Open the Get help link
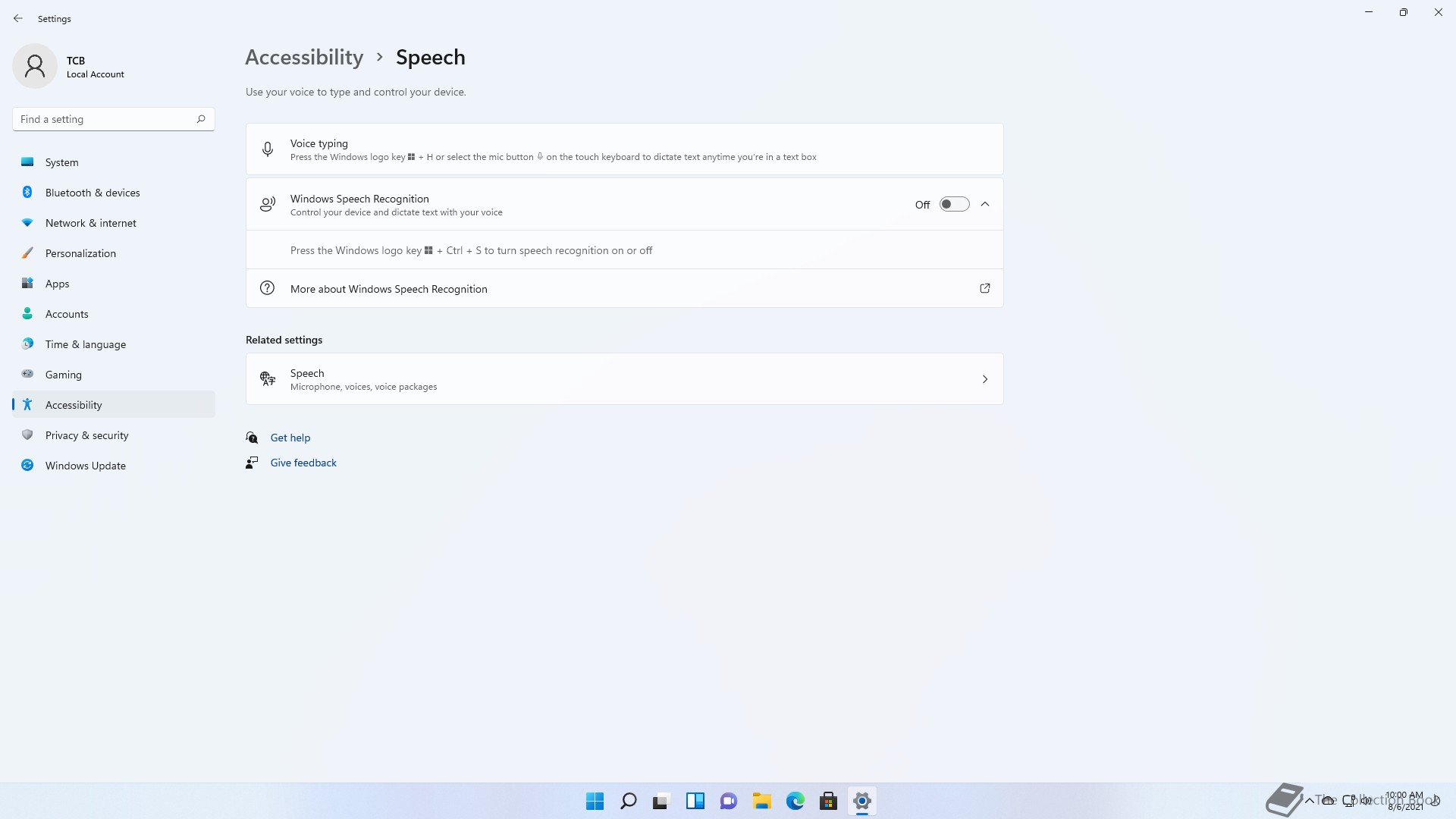The image size is (1456, 819). tap(290, 438)
